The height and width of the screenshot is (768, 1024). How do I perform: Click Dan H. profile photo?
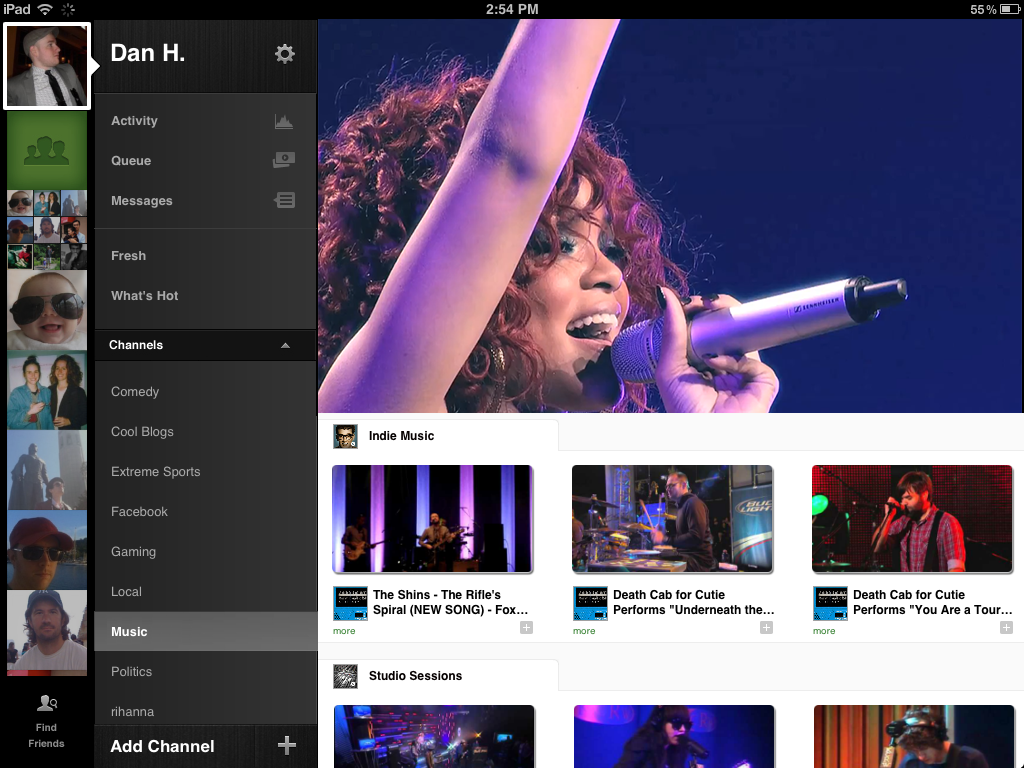(46, 66)
